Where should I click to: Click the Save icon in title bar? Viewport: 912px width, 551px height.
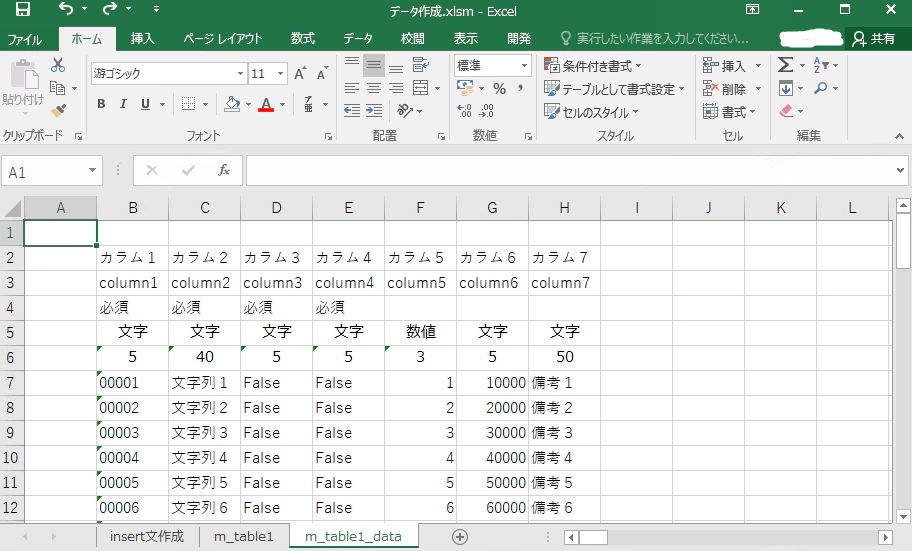click(22, 9)
